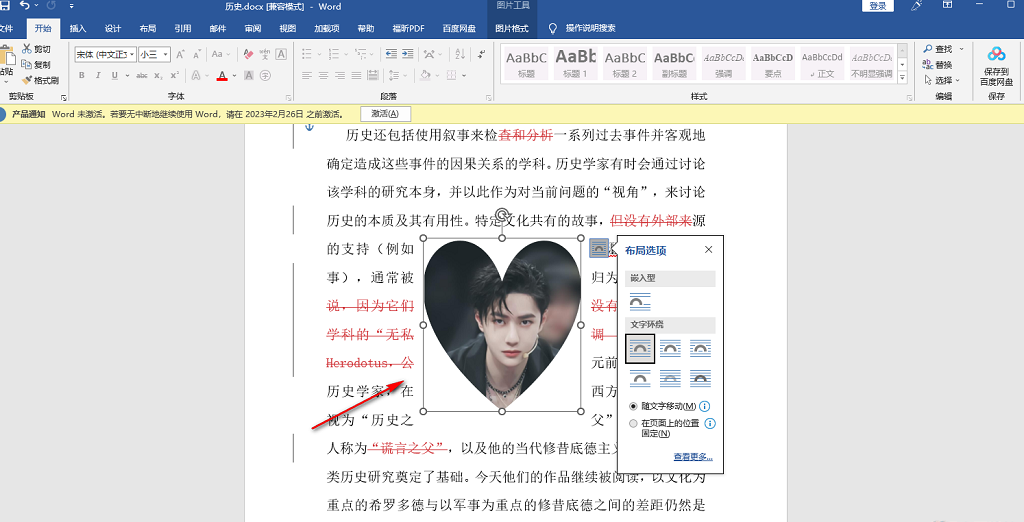The height and width of the screenshot is (522, 1024).
Task: Click the character shading icon
Action: click(249, 75)
